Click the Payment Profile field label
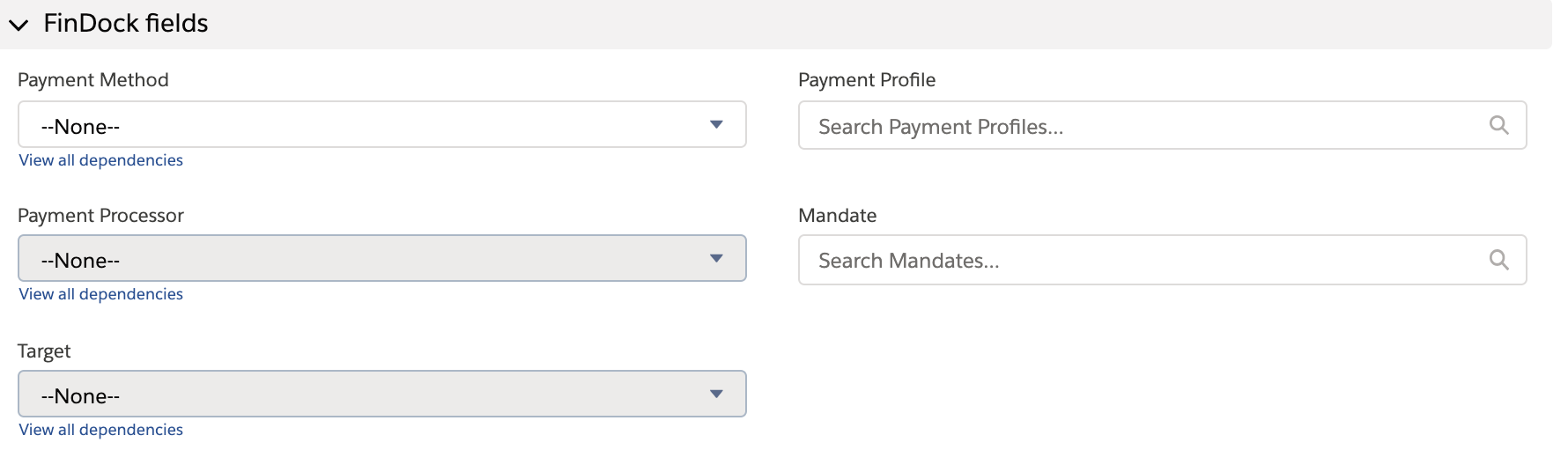Screen dimensions: 1568x465 click(x=867, y=80)
